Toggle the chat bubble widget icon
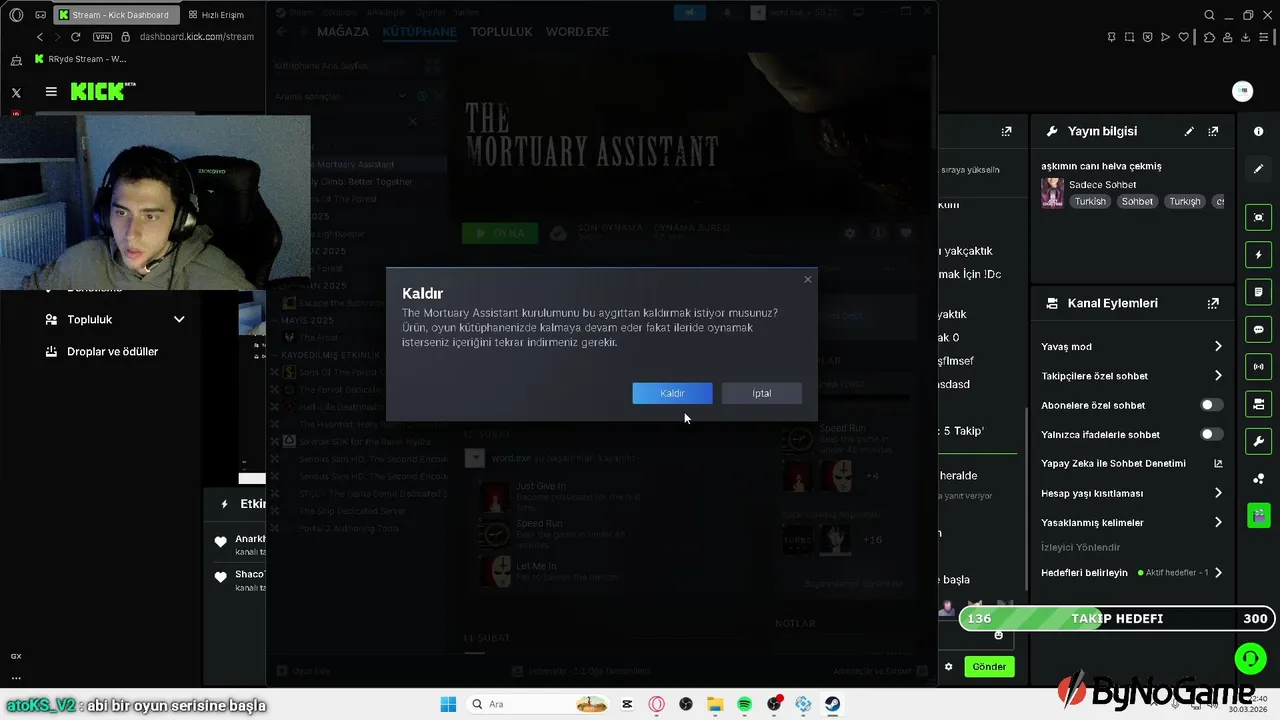 (x=1258, y=329)
